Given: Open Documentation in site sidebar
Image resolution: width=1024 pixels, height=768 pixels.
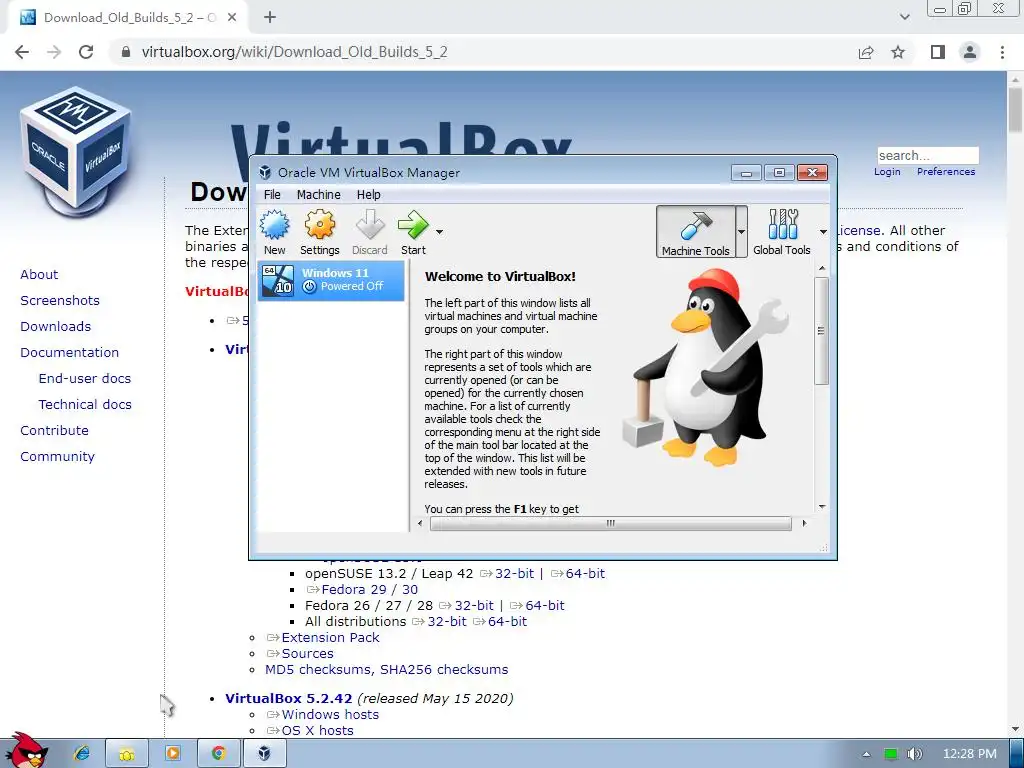Looking at the screenshot, I should point(69,353).
